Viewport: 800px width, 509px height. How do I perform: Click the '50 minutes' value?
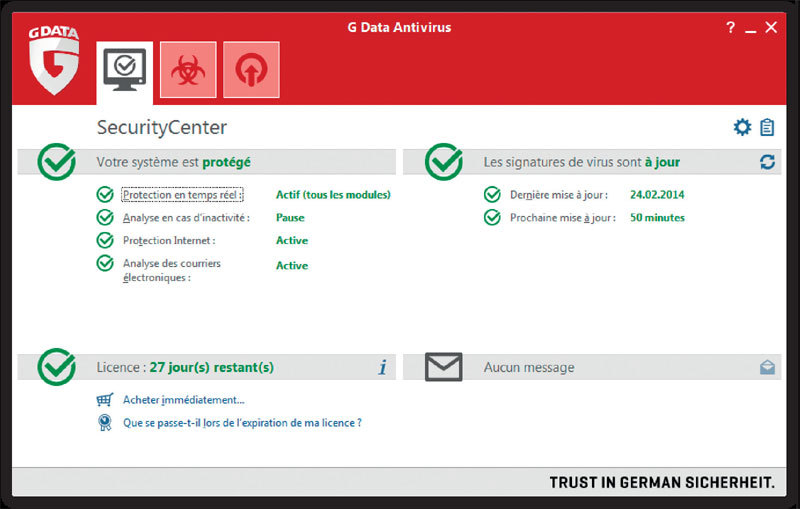click(x=657, y=218)
